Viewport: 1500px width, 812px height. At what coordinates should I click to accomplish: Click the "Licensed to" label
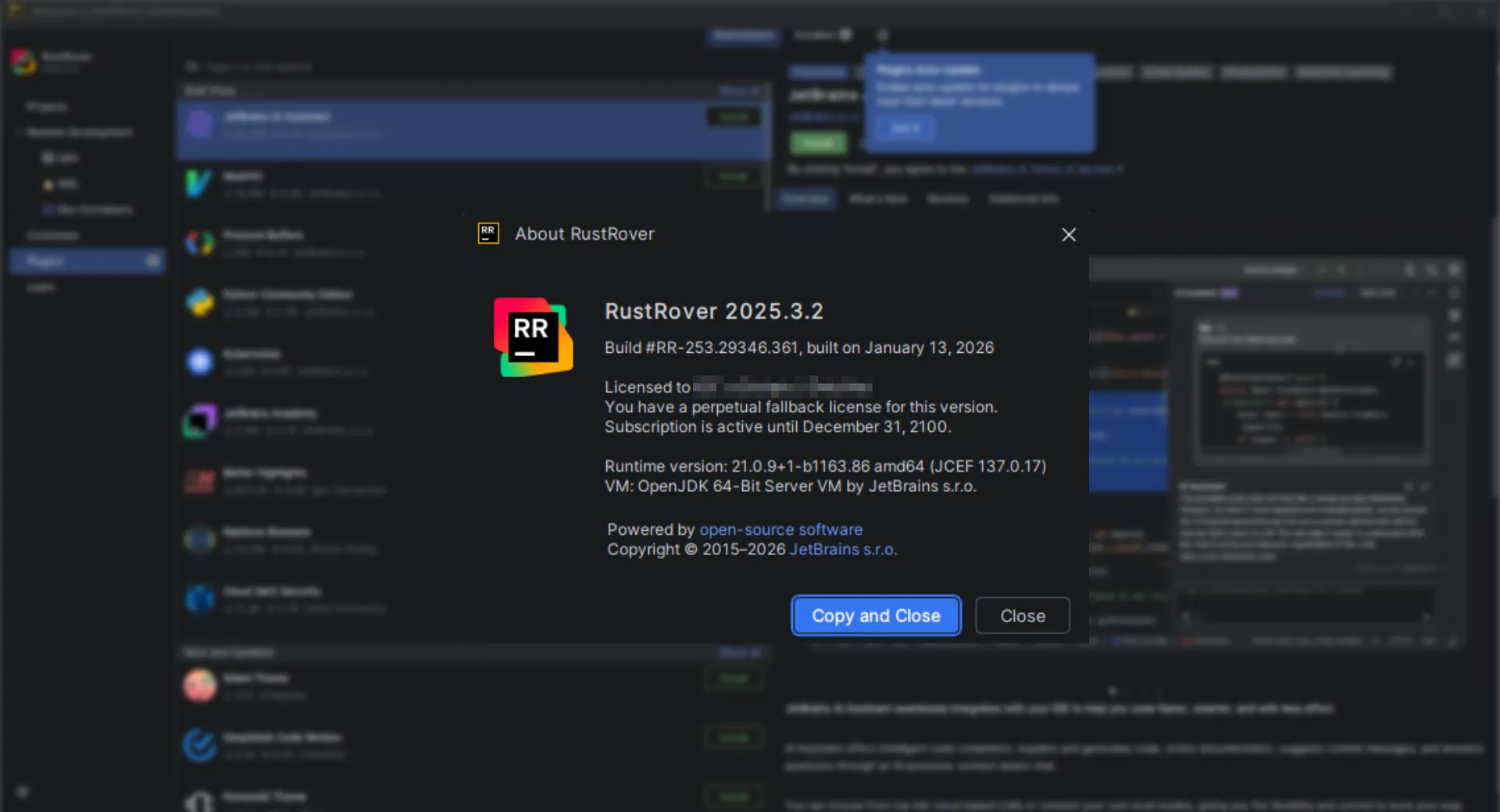click(648, 387)
